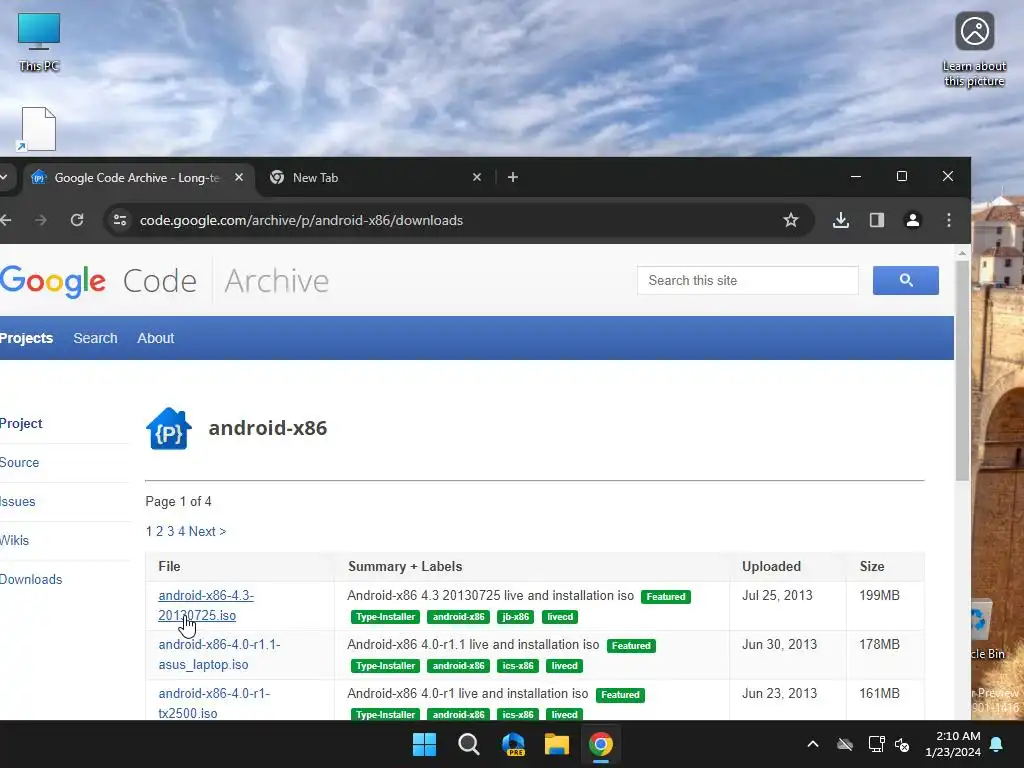The width and height of the screenshot is (1024, 768).
Task: Download android-x86-4.3-20130725.iso
Action: [206, 605]
